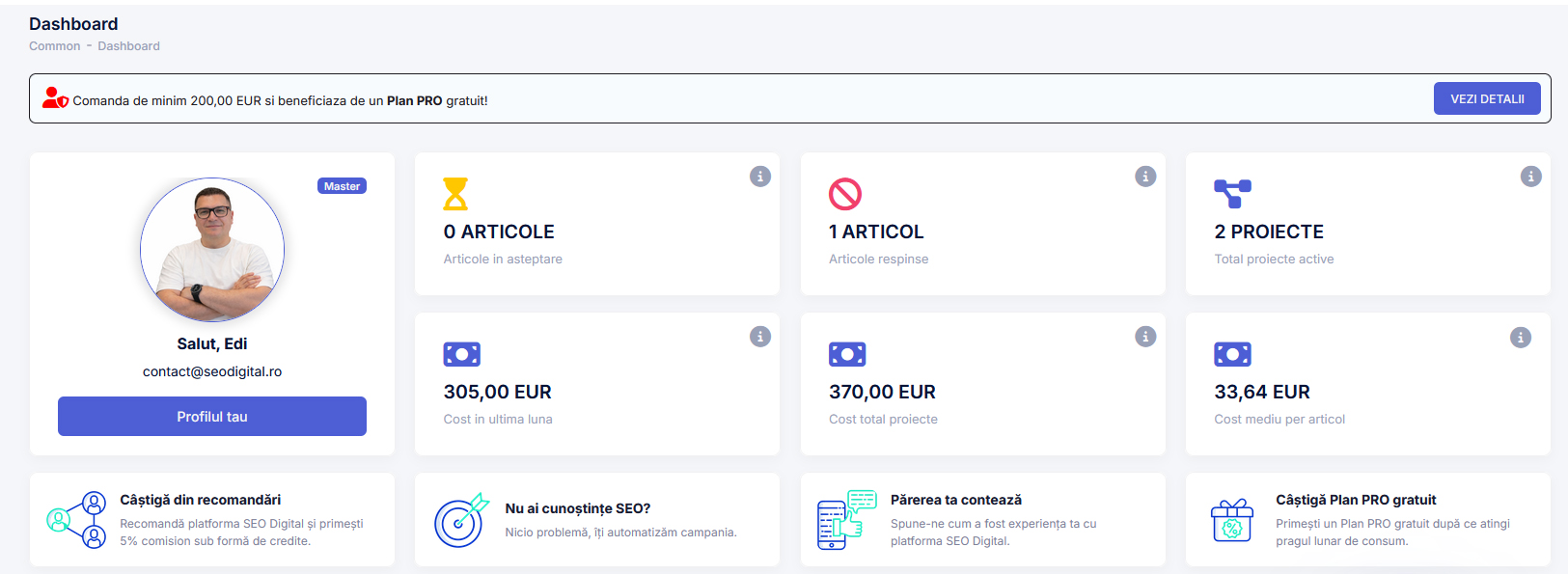Show info for total project cost card
Screen dimensions: 1568x574
pyautogui.click(x=1145, y=337)
